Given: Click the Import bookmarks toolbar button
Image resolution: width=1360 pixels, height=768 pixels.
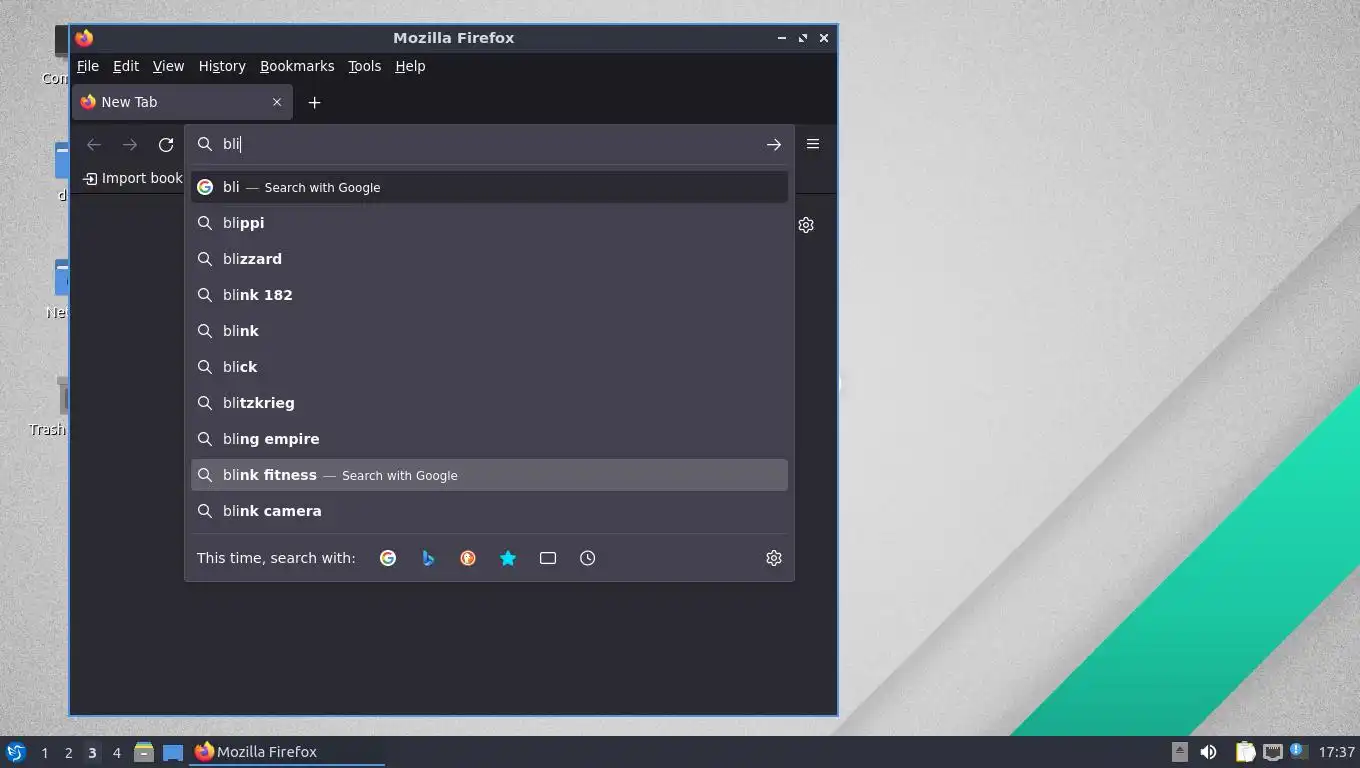Looking at the screenshot, I should [132, 178].
